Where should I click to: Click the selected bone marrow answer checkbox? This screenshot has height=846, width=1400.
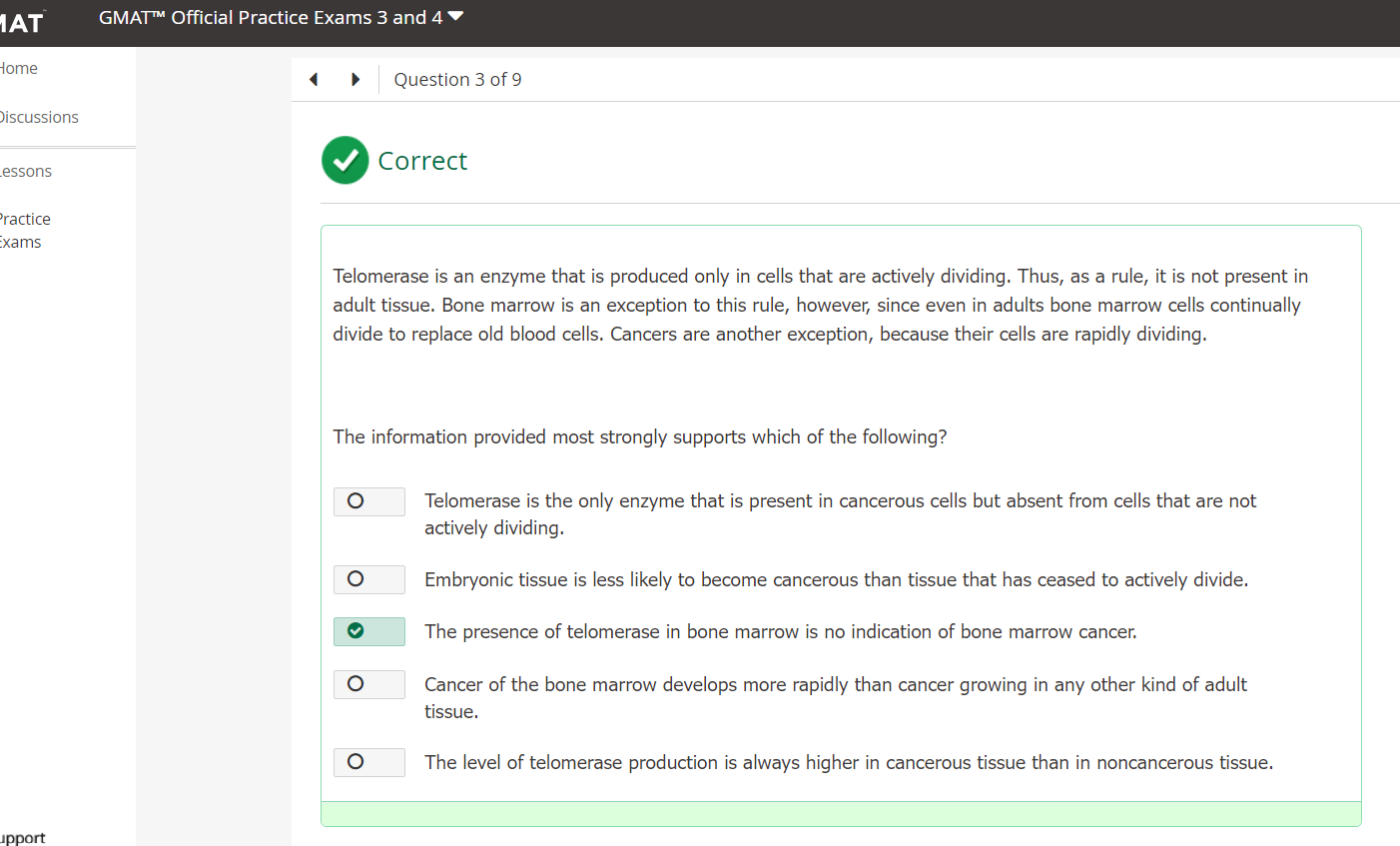pyautogui.click(x=368, y=631)
